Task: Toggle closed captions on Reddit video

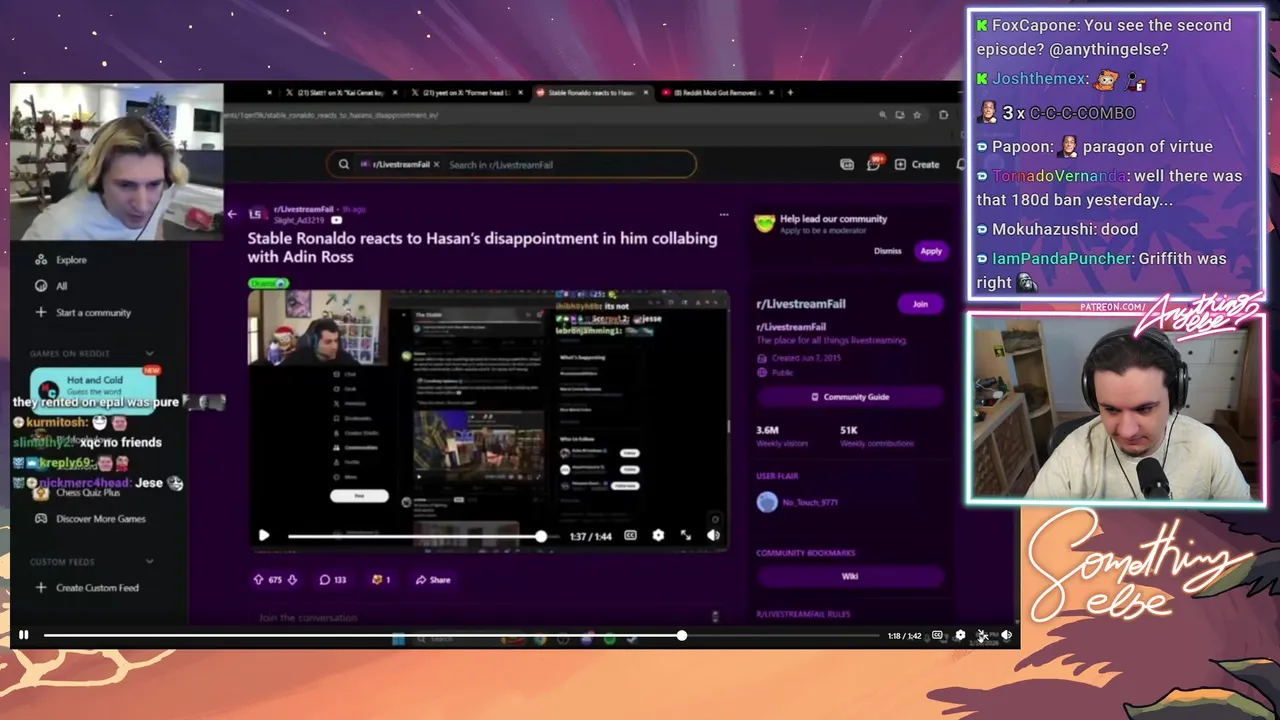Action: point(630,536)
